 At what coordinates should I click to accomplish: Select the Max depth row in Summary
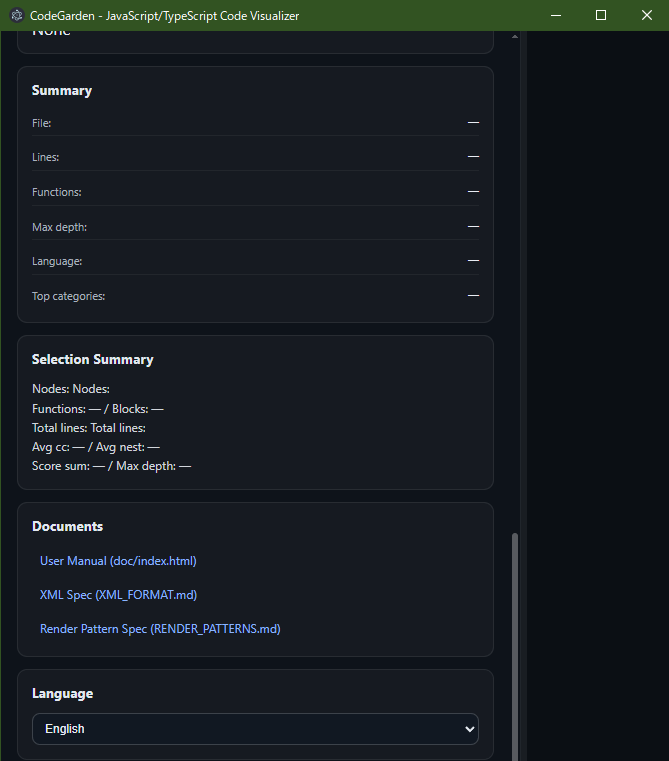click(x=255, y=227)
